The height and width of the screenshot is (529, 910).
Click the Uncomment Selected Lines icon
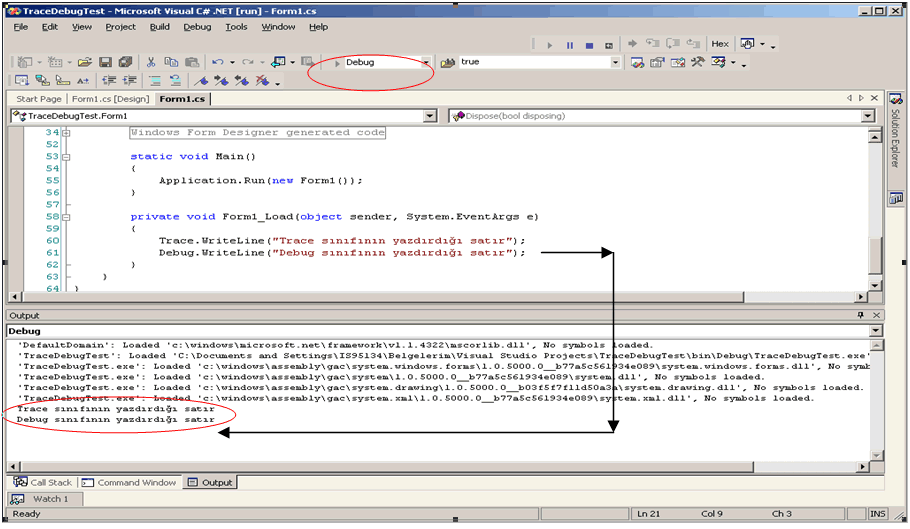pyautogui.click(x=175, y=81)
